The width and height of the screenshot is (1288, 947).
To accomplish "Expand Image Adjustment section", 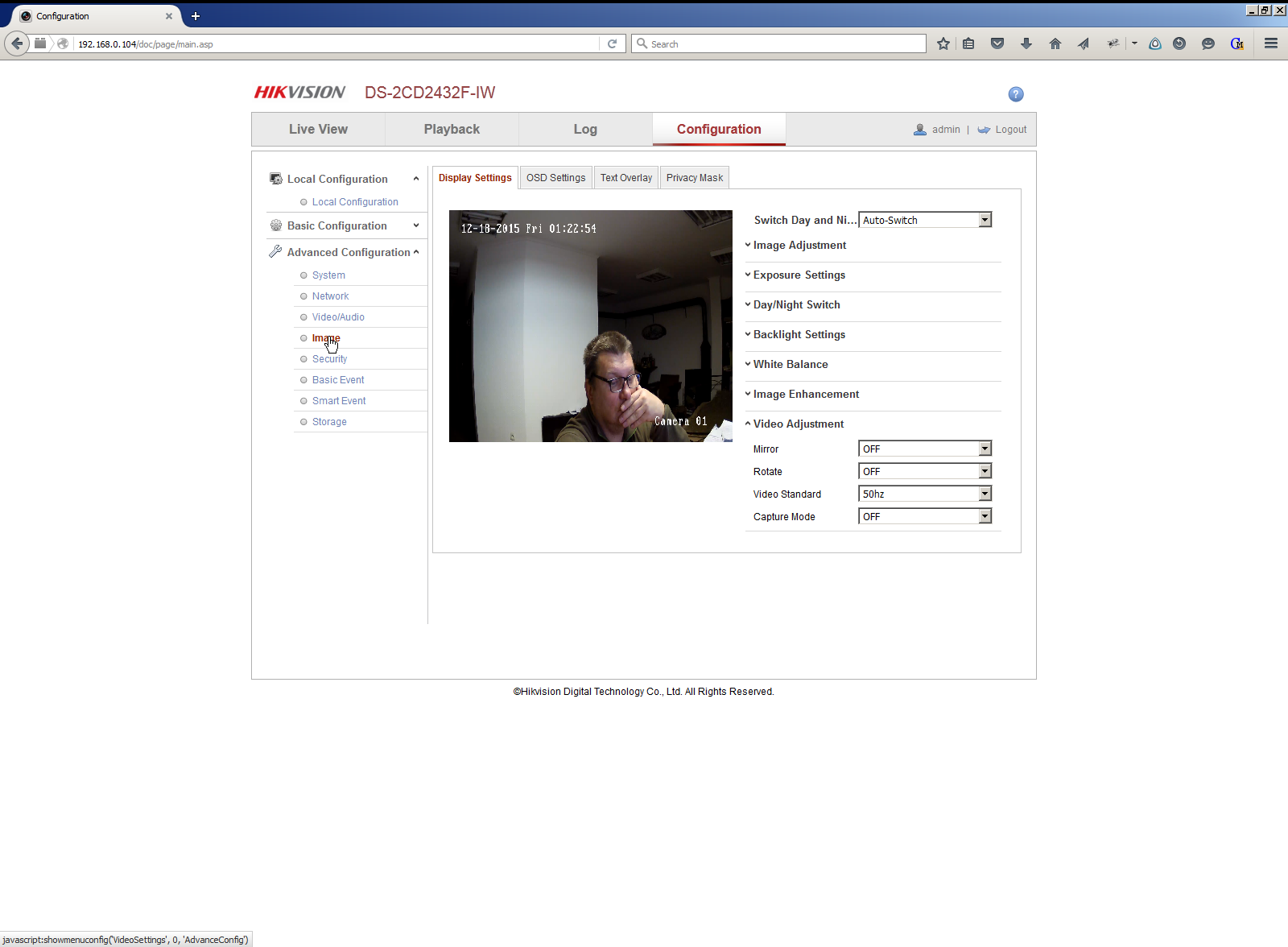I will (795, 245).
